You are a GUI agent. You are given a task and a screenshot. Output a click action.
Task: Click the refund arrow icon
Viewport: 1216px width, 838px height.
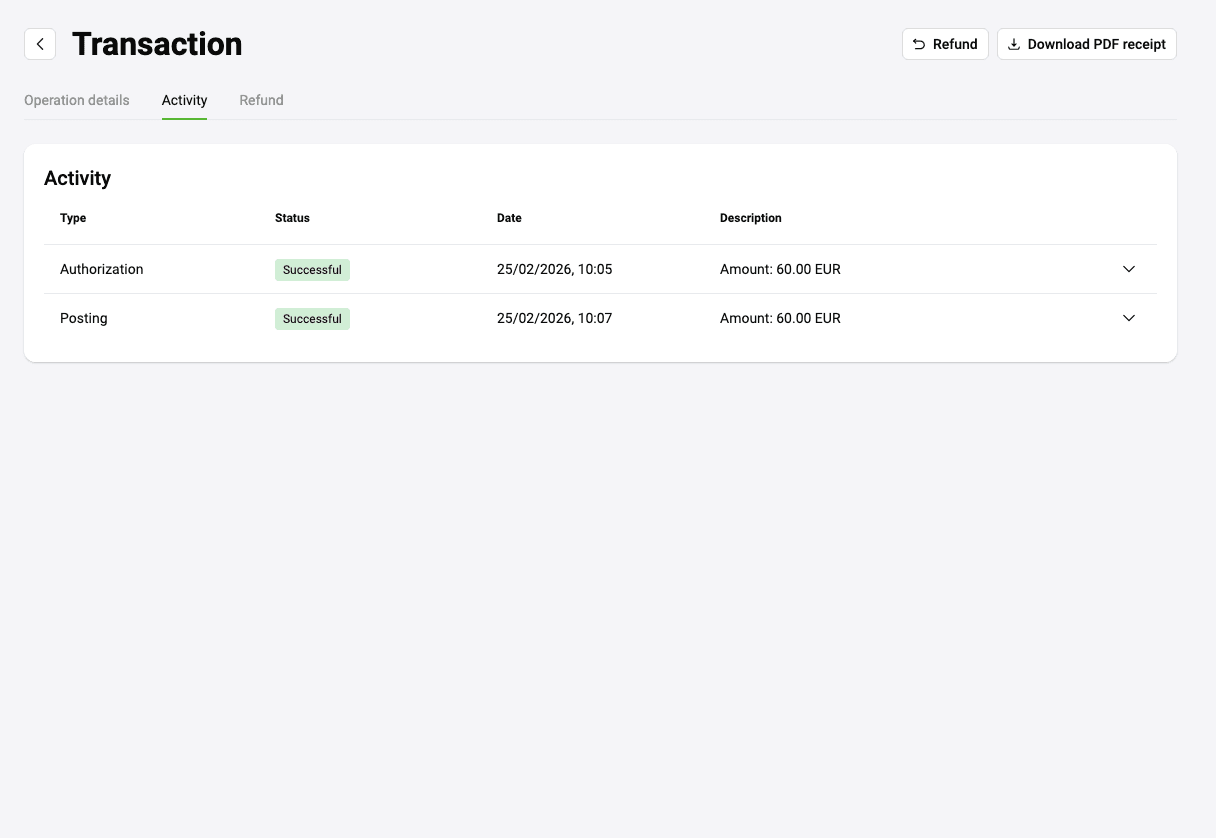tap(919, 44)
